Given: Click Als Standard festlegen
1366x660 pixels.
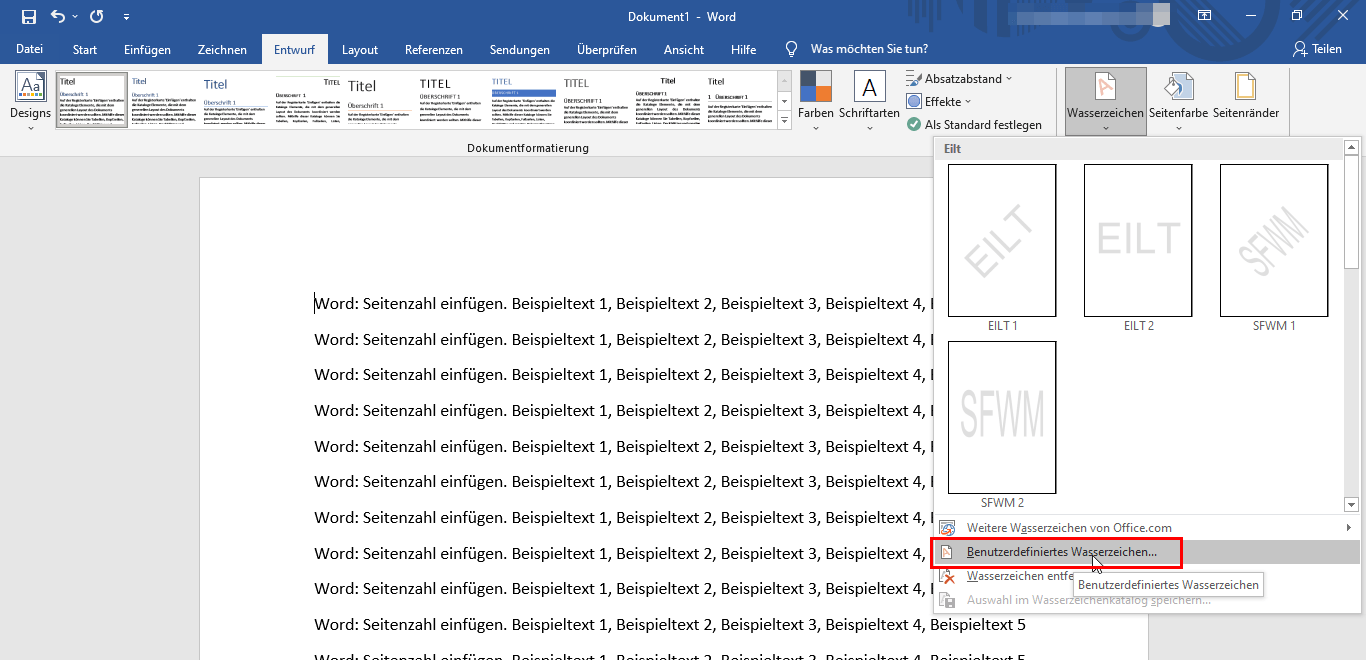Looking at the screenshot, I should point(974,125).
